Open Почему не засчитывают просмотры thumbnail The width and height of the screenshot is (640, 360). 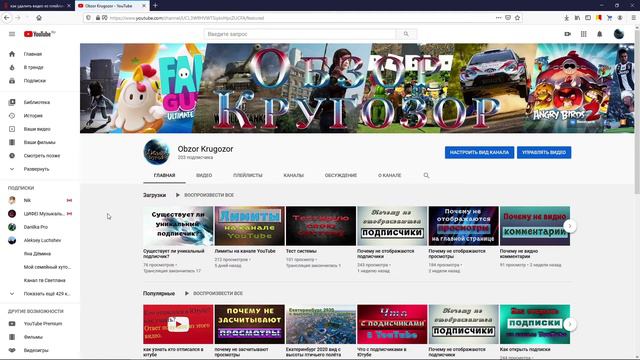(x=249, y=324)
